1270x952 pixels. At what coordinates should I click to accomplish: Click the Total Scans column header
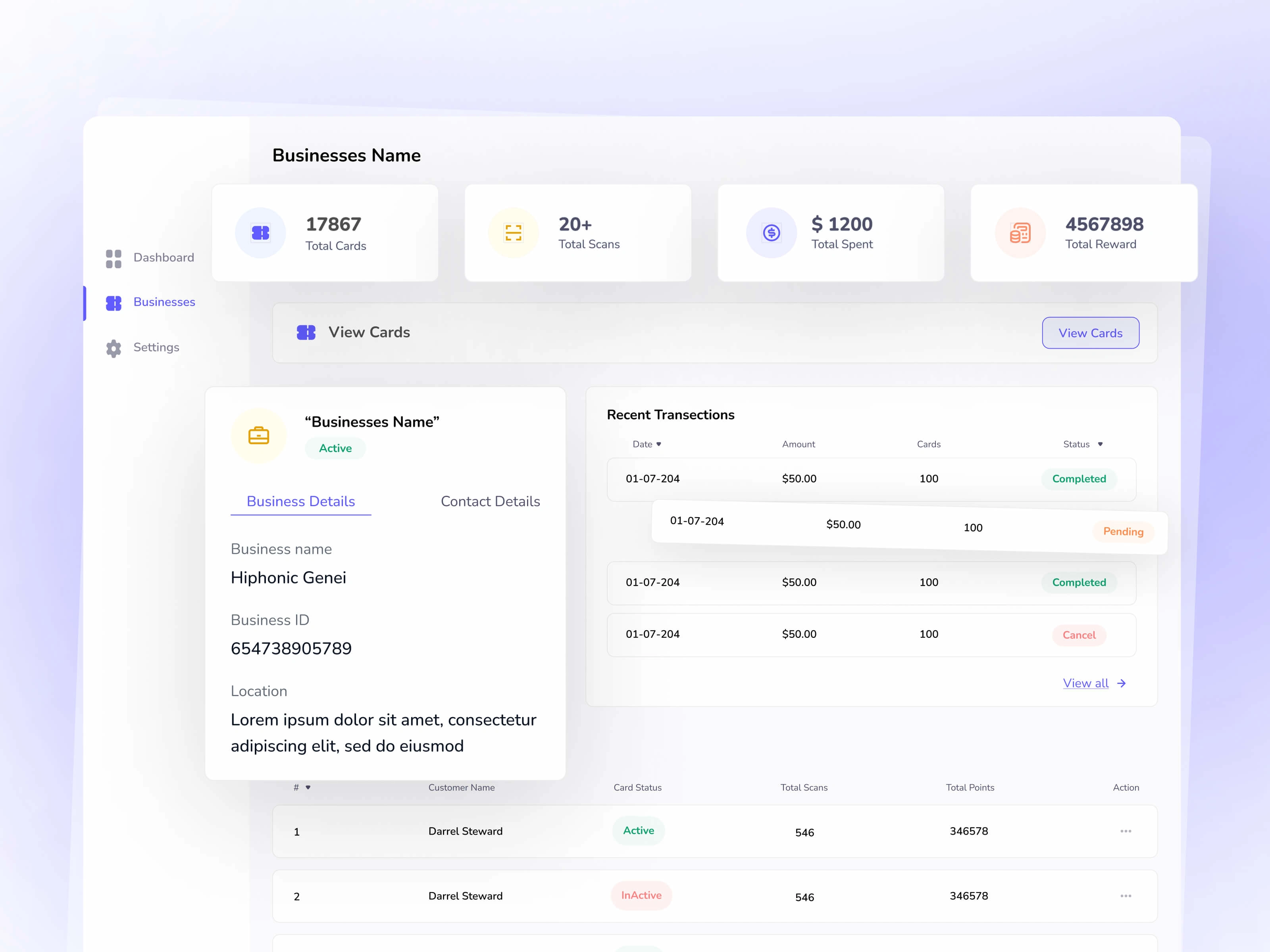pos(804,787)
